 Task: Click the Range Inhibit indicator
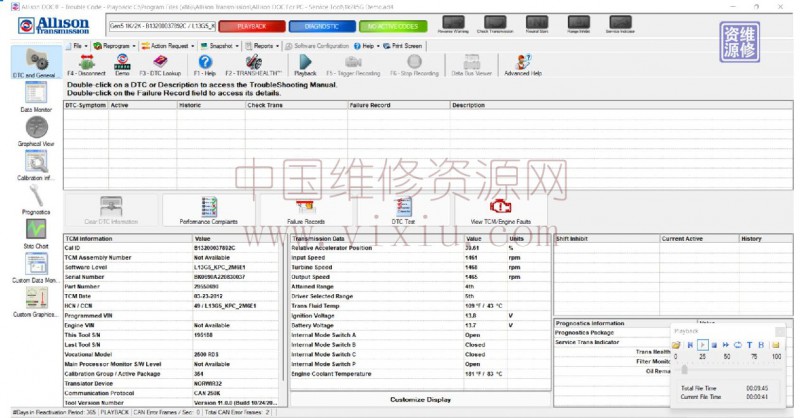579,24
